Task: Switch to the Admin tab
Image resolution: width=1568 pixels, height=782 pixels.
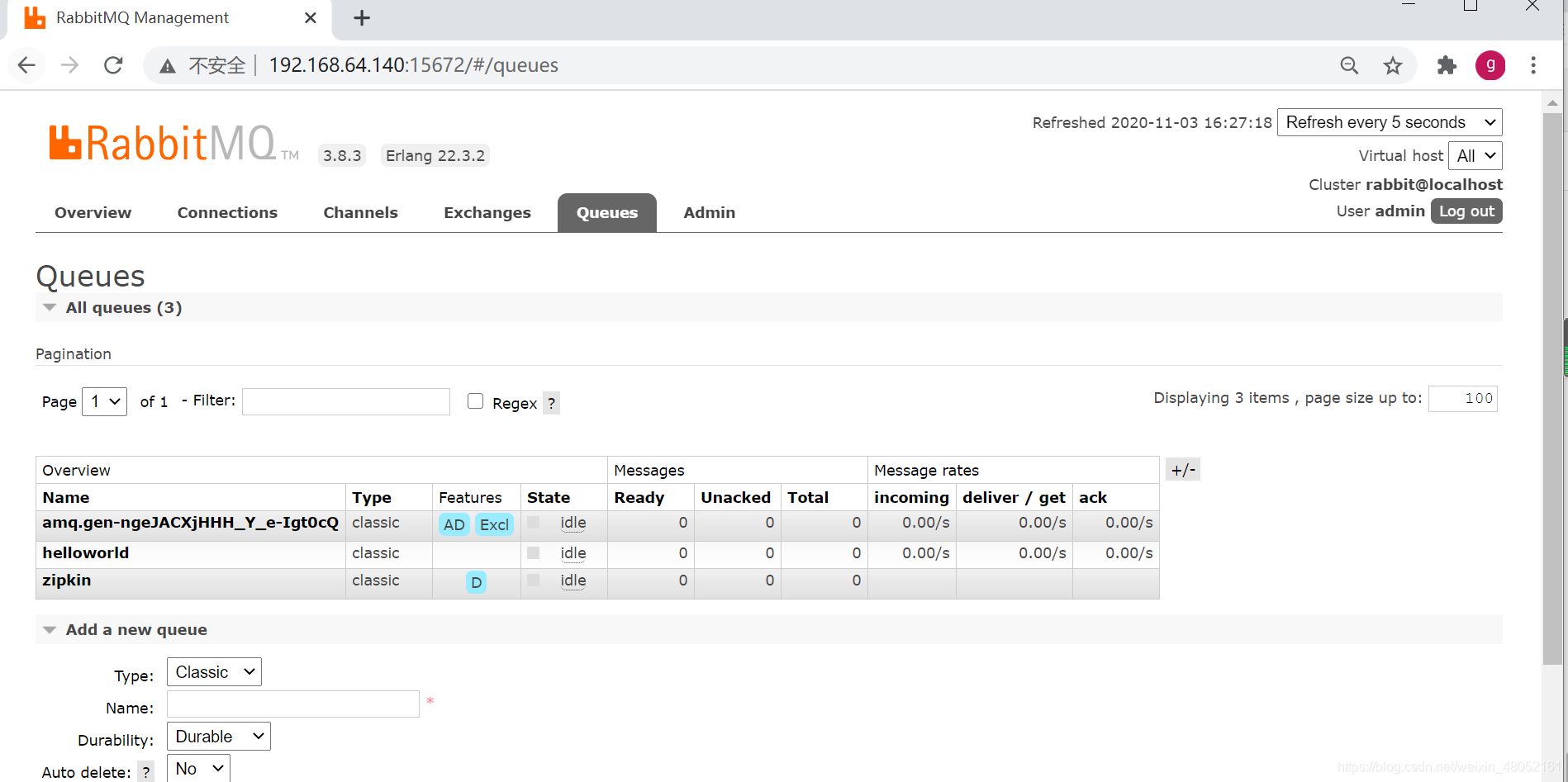Action: pos(710,212)
